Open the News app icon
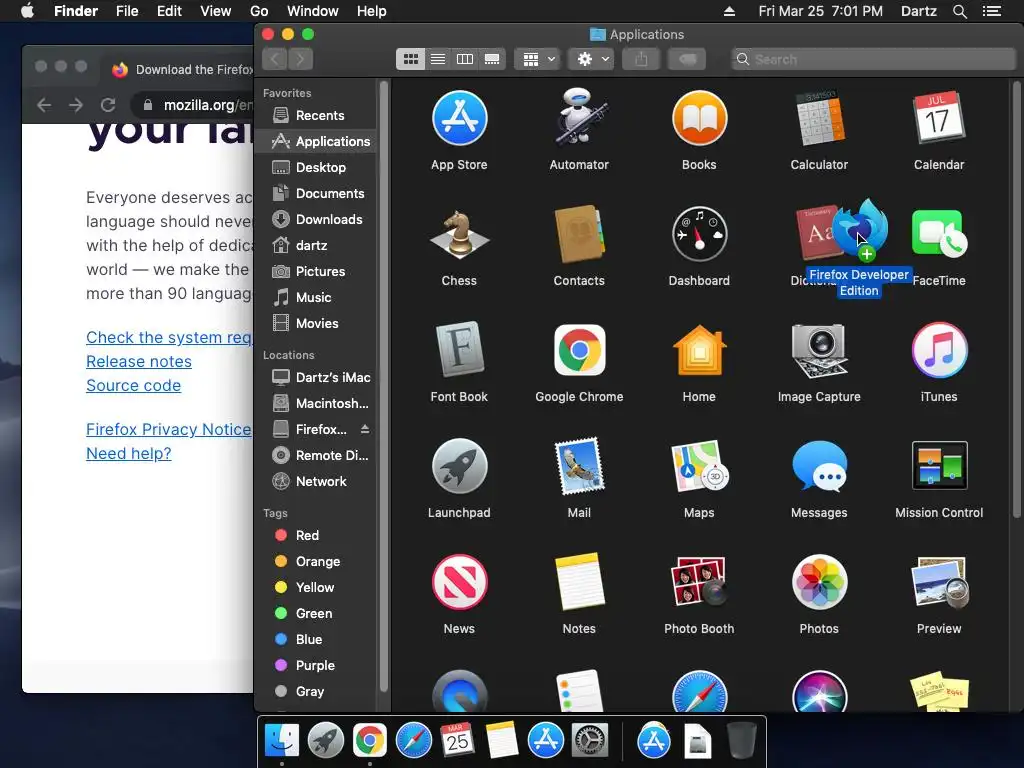 coord(459,583)
